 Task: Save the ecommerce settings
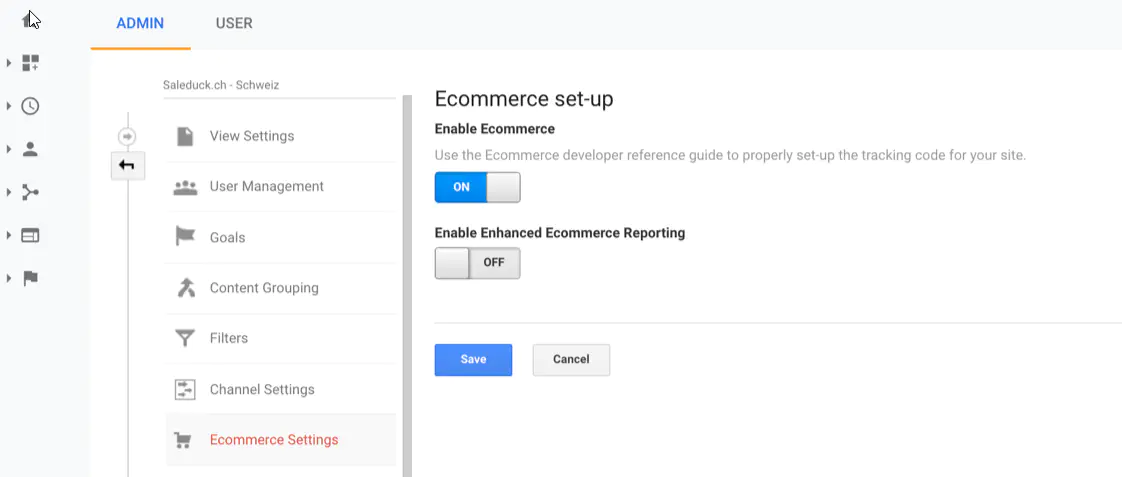tap(473, 359)
